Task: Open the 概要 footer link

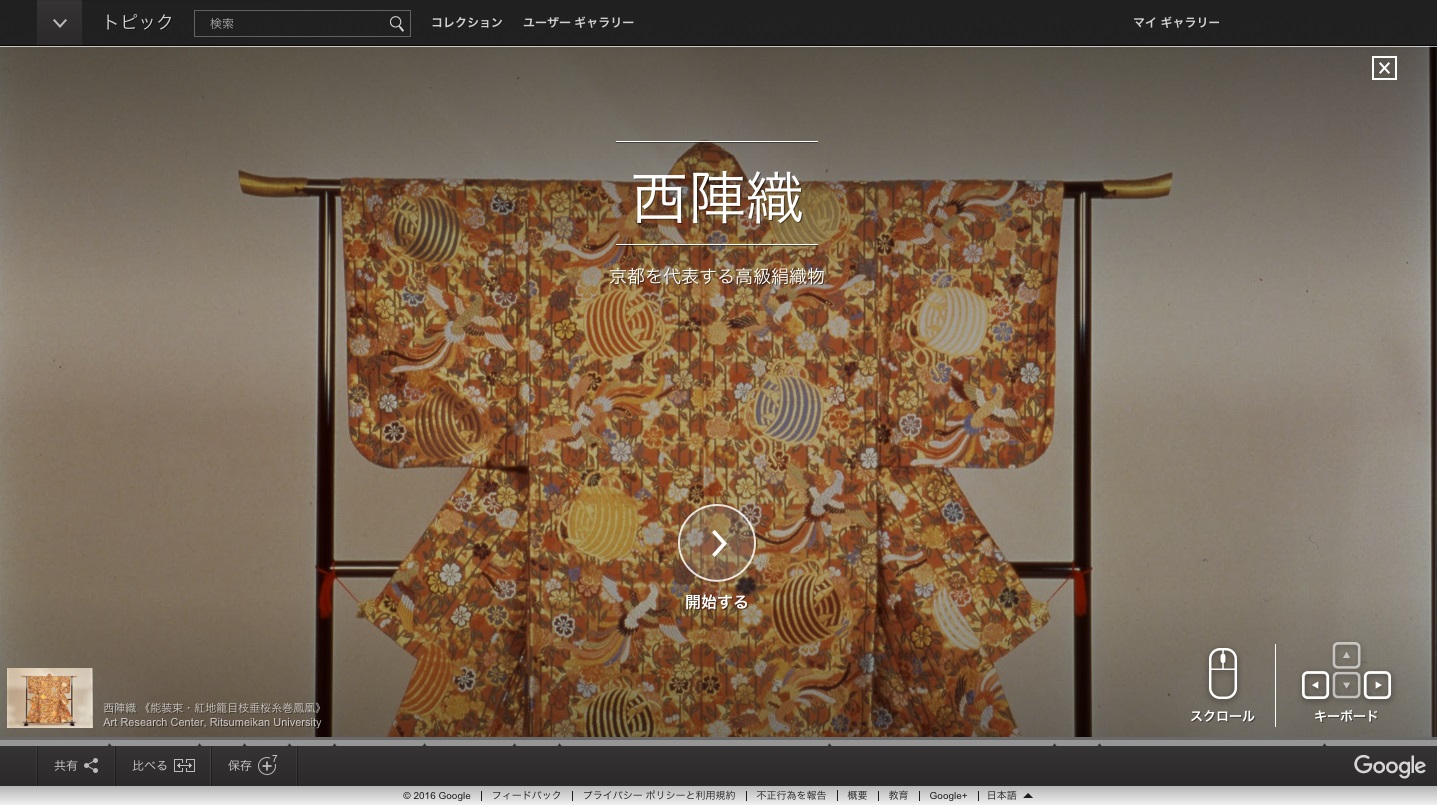Action: click(857, 796)
